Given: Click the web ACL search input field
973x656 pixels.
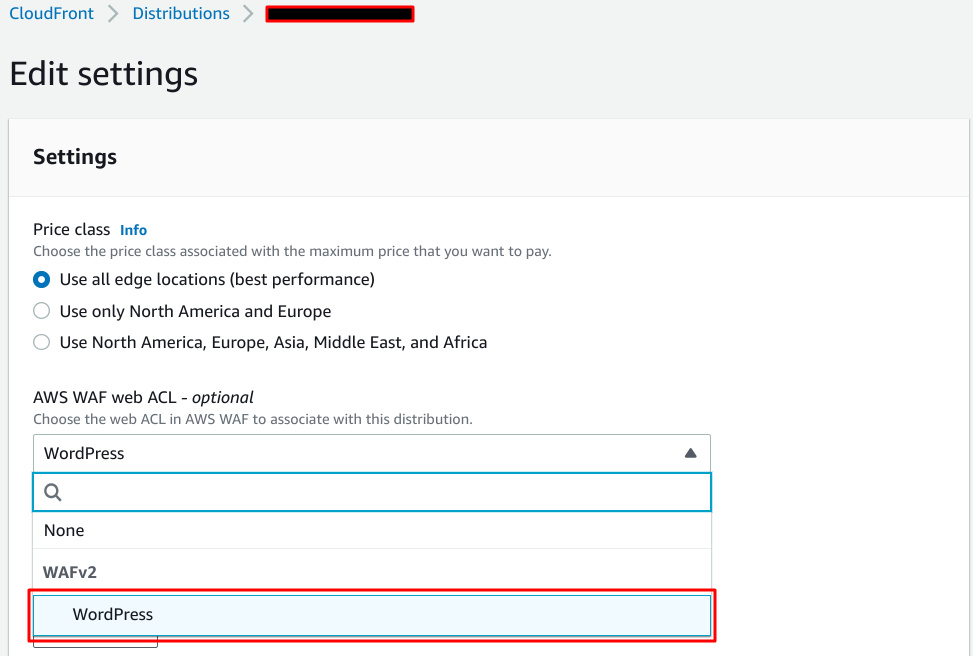Looking at the screenshot, I should click(x=372, y=492).
